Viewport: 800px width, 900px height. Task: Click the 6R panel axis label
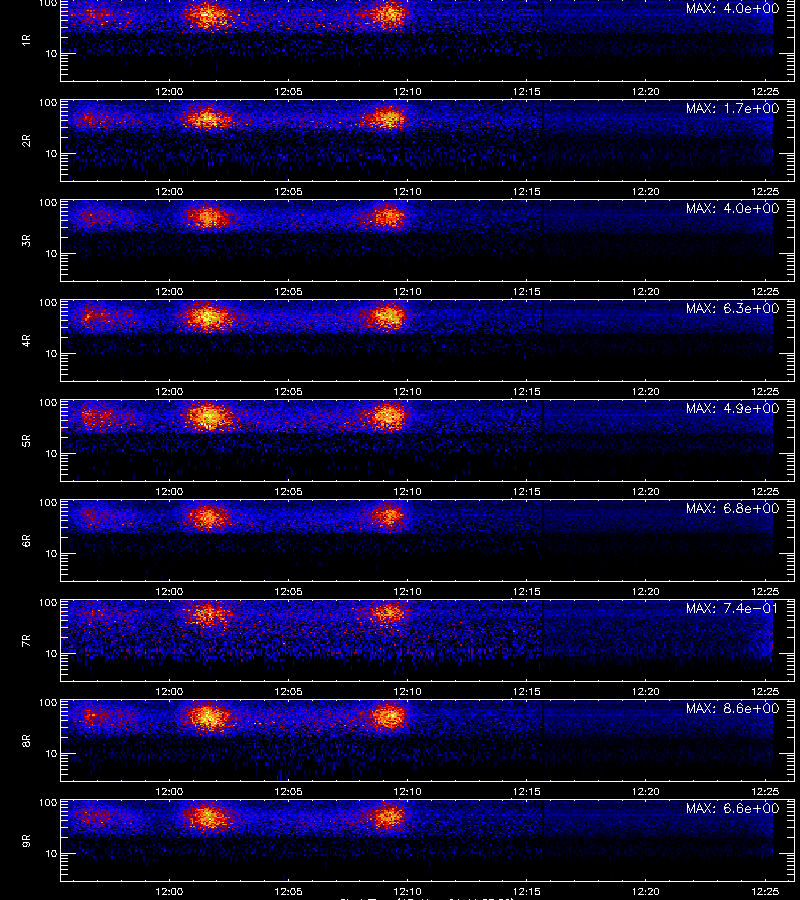pos(26,541)
